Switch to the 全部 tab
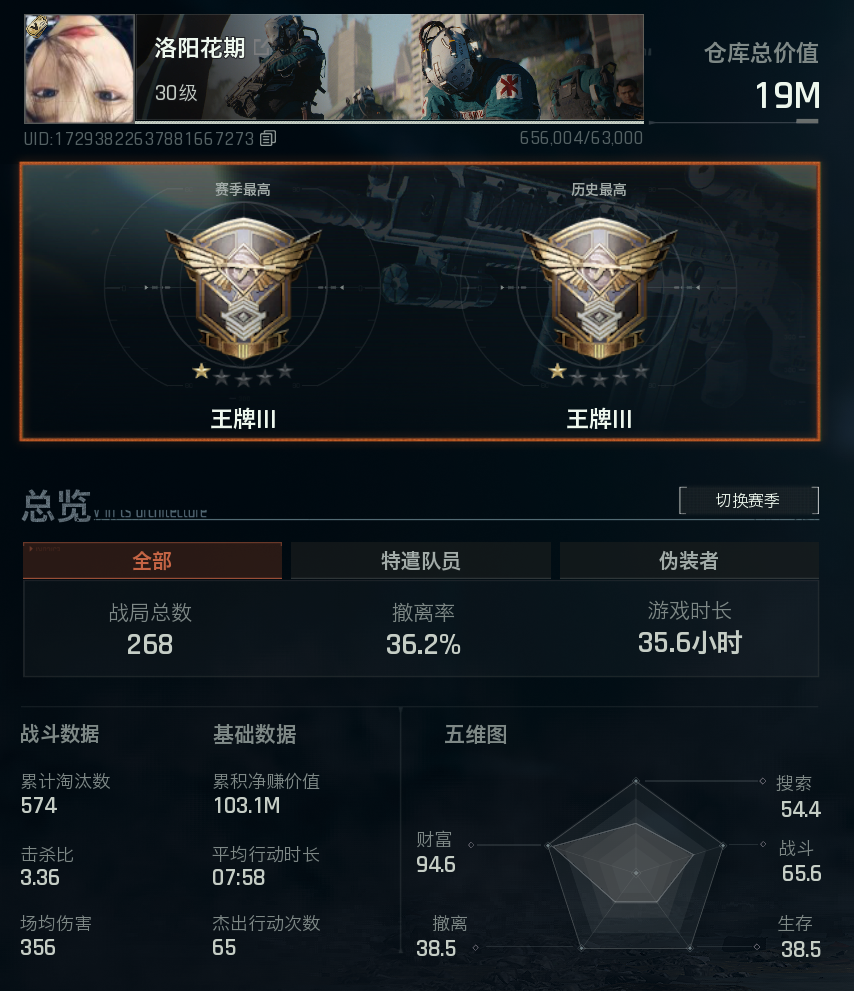The image size is (854, 991). point(152,561)
